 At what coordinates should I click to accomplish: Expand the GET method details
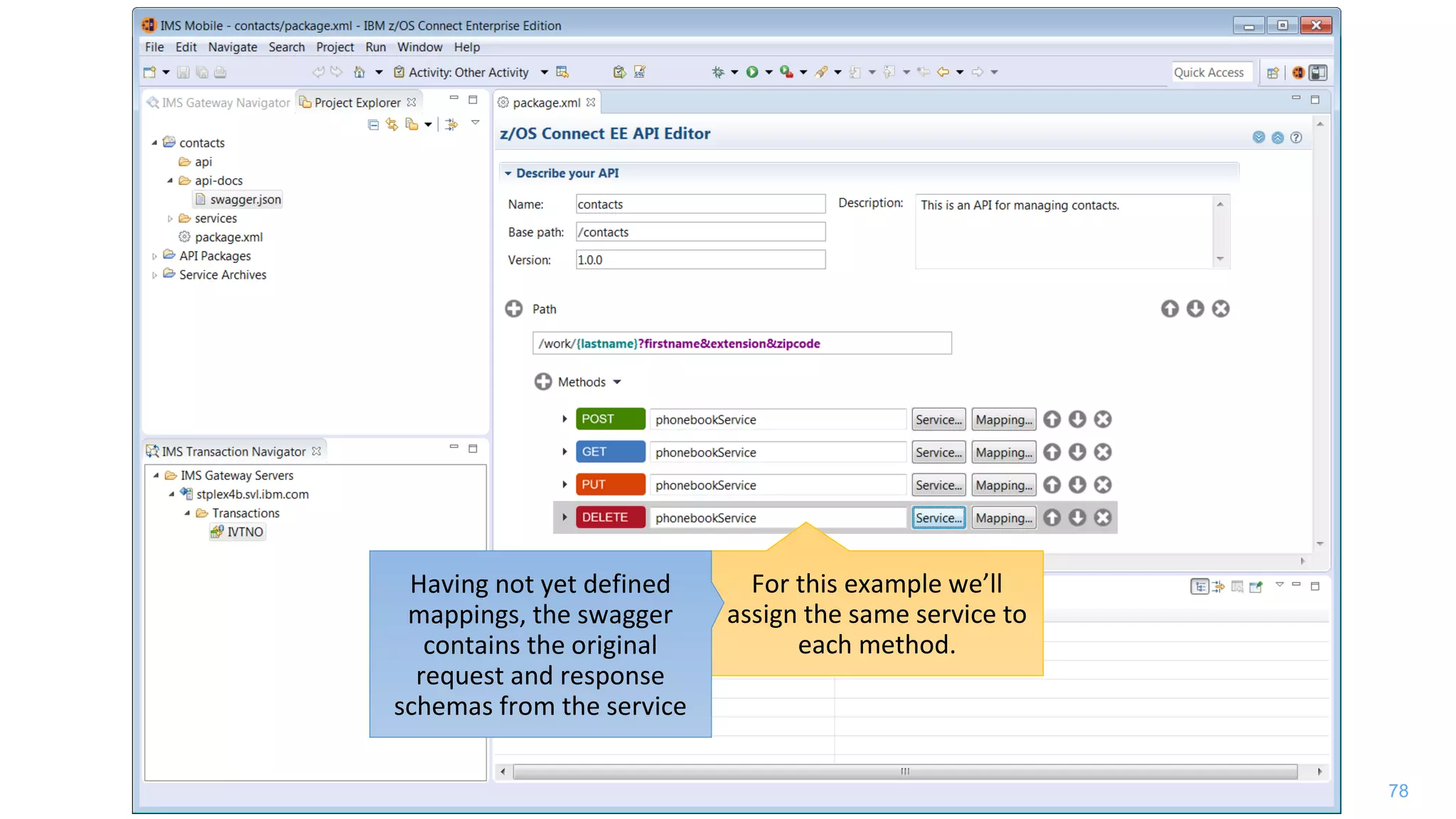coord(564,451)
